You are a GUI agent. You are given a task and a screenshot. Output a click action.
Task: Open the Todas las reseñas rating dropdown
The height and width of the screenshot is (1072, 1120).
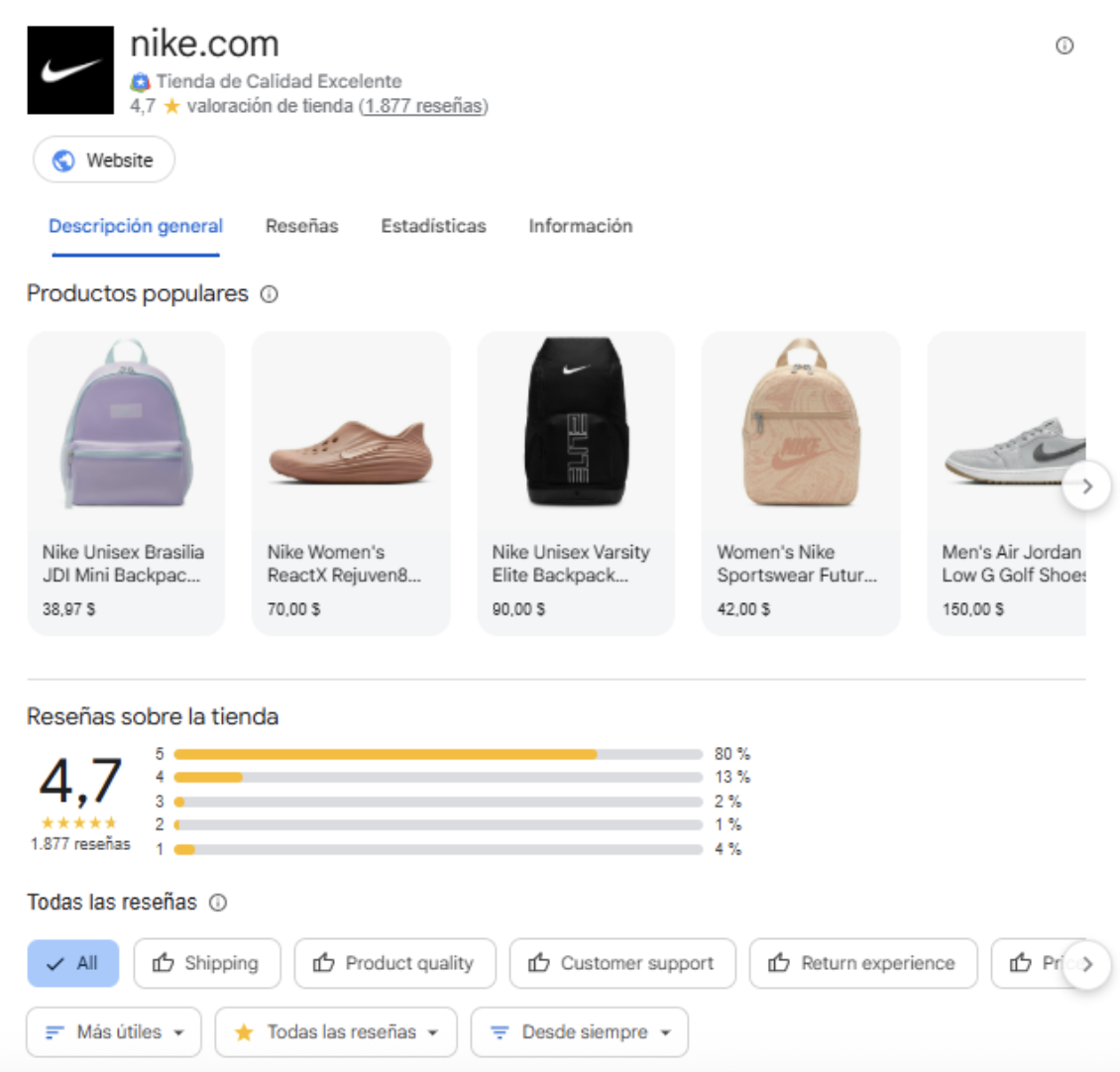point(336,1032)
